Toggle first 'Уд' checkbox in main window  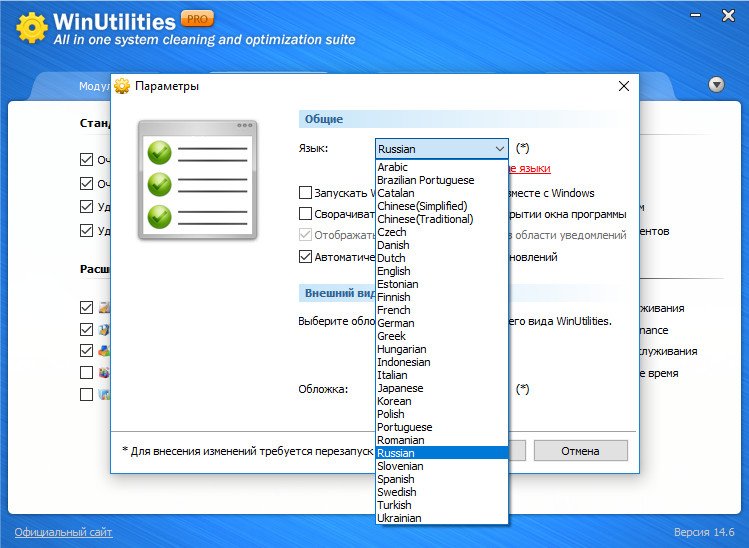tap(86, 206)
